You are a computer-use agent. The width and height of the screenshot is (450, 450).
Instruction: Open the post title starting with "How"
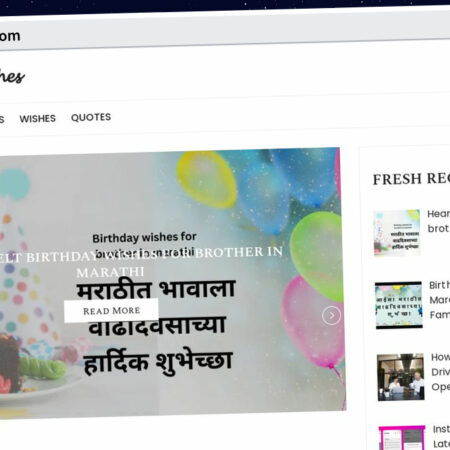(441, 372)
